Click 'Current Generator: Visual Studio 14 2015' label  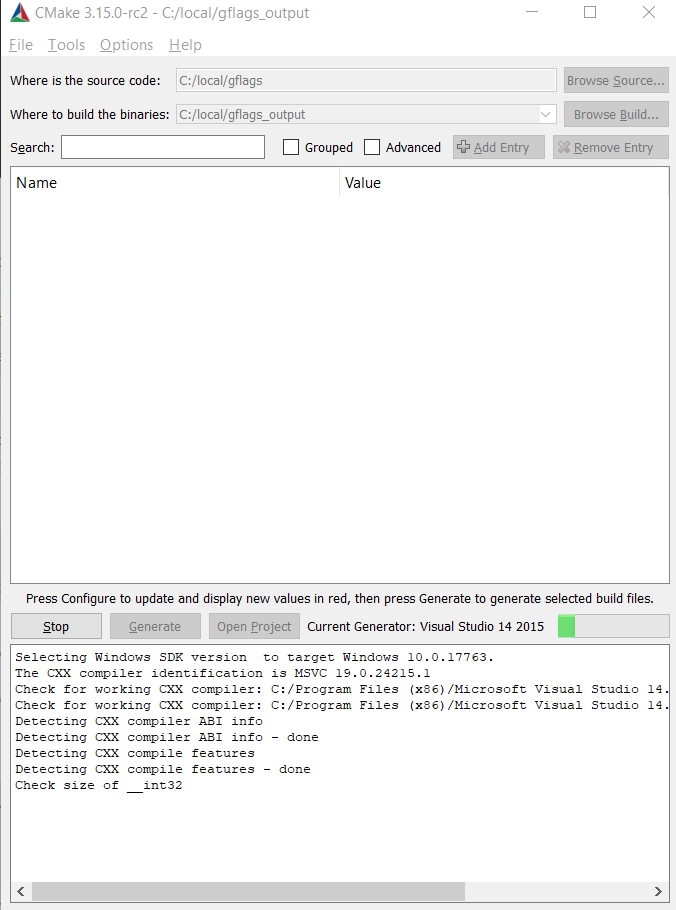425,627
